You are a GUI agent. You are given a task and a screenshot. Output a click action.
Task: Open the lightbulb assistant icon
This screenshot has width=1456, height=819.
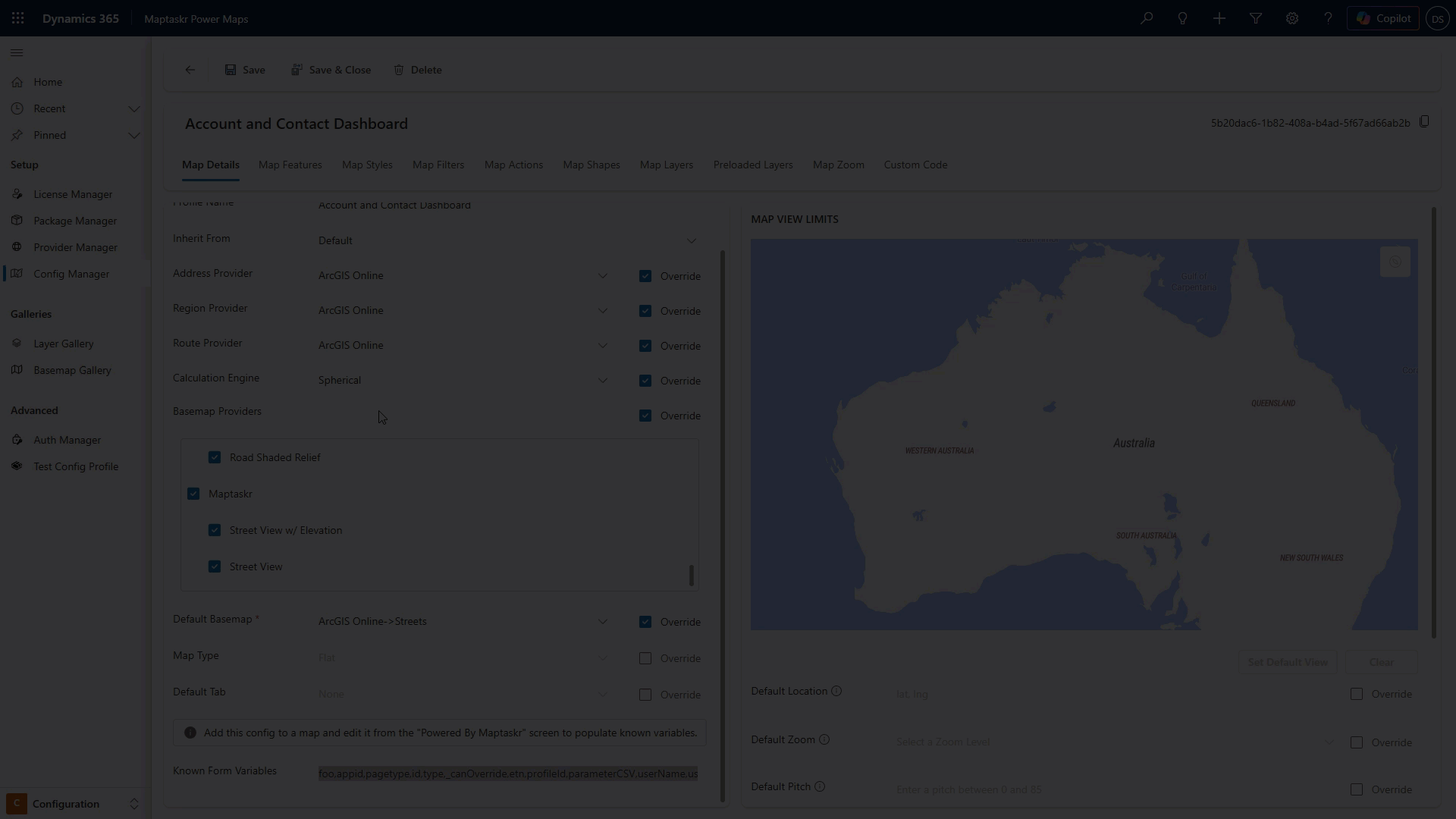(x=1182, y=18)
